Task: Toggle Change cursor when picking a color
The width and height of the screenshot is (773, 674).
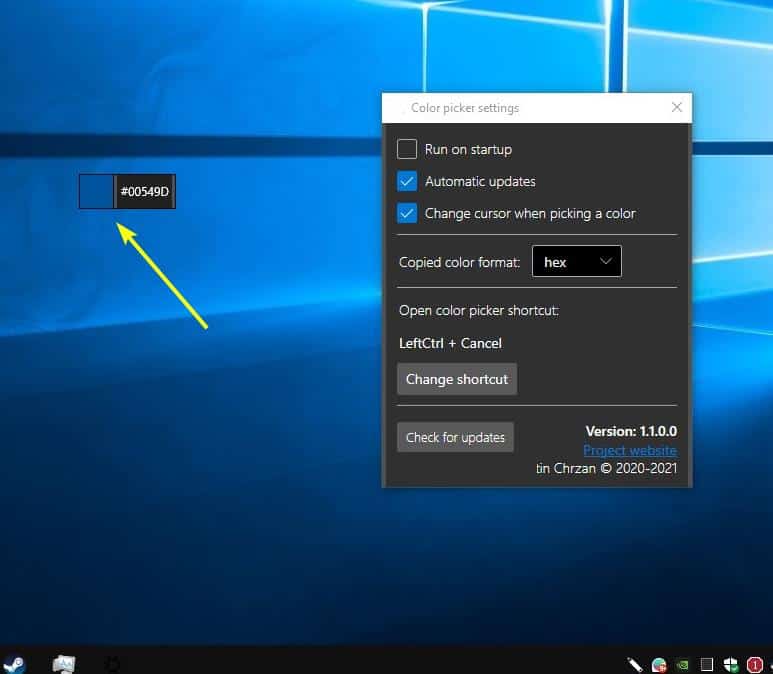Action: pyautogui.click(x=407, y=213)
